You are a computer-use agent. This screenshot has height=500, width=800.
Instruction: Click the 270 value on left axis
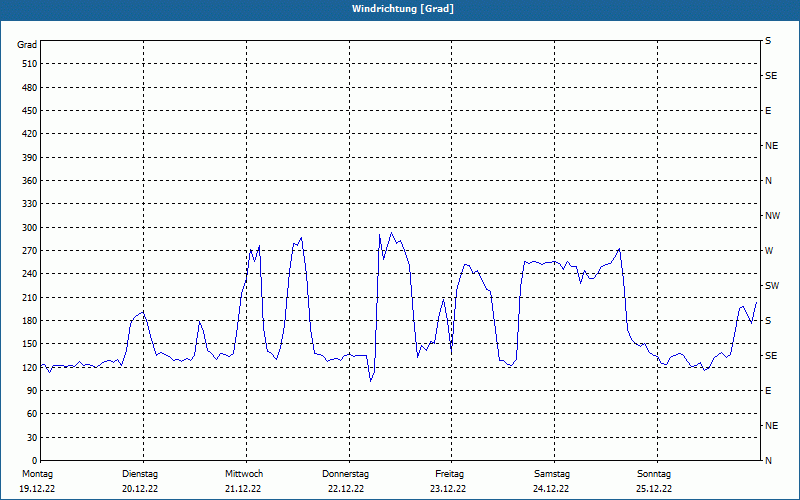point(29,251)
